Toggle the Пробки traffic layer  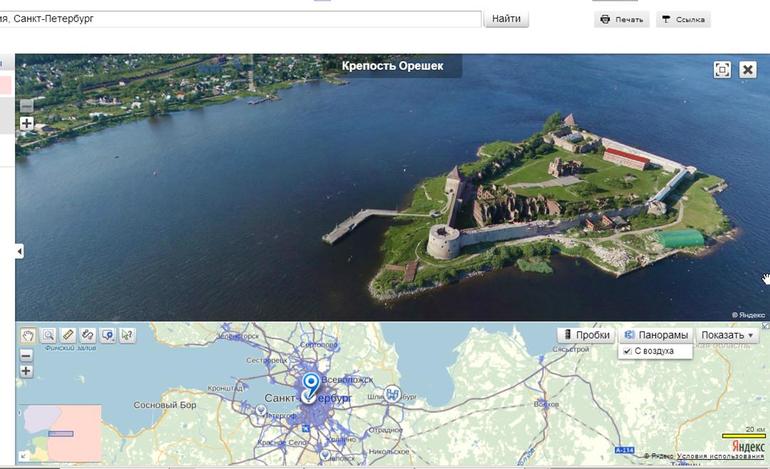pyautogui.click(x=585, y=335)
